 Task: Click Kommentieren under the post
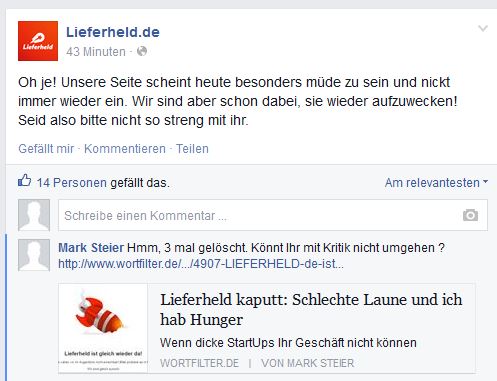(x=125, y=149)
